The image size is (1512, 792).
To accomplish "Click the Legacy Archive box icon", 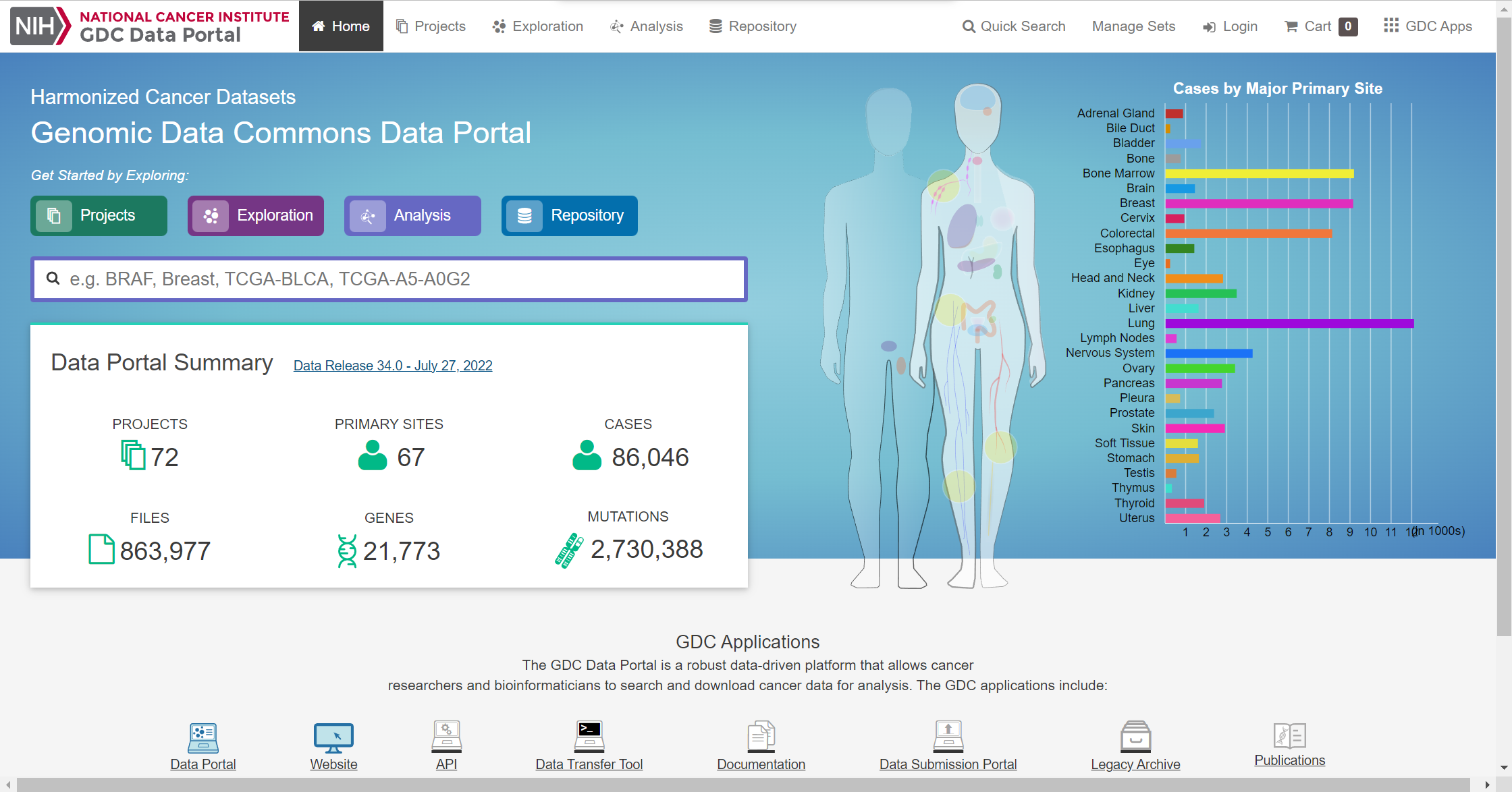I will (1135, 736).
